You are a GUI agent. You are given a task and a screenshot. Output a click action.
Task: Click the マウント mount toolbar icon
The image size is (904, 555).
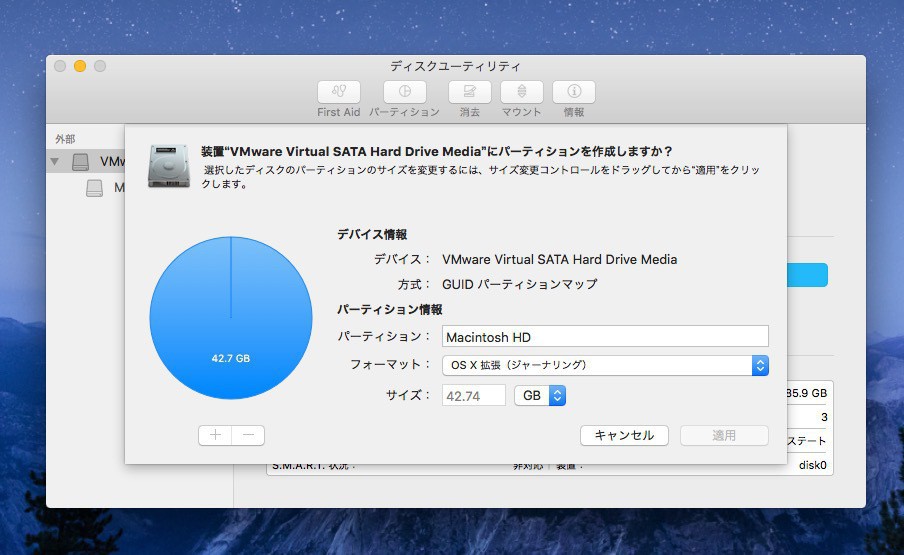tap(522, 92)
